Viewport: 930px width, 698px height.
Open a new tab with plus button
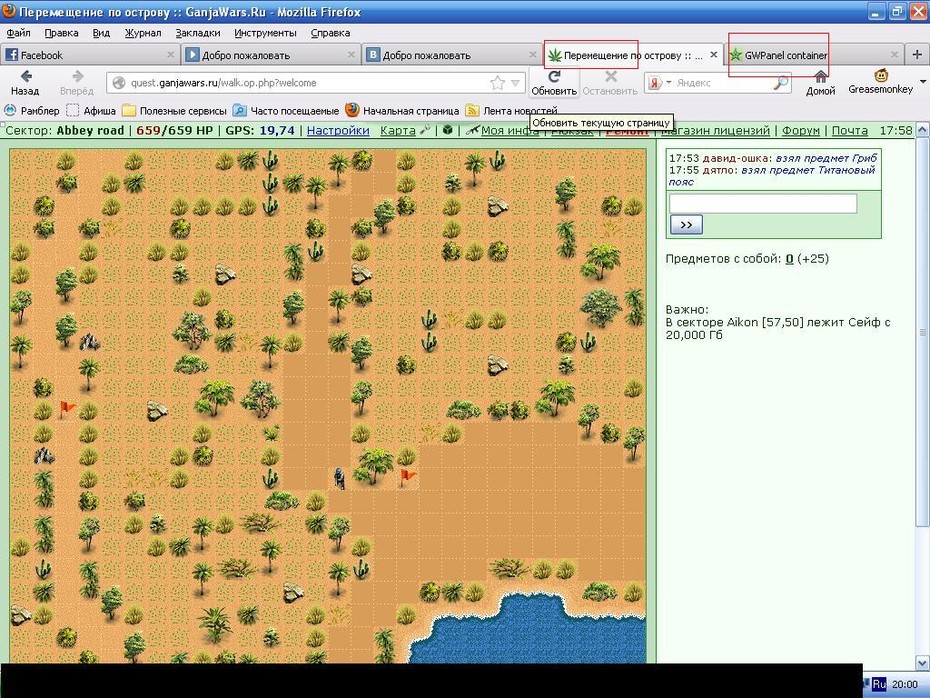pos(917,55)
